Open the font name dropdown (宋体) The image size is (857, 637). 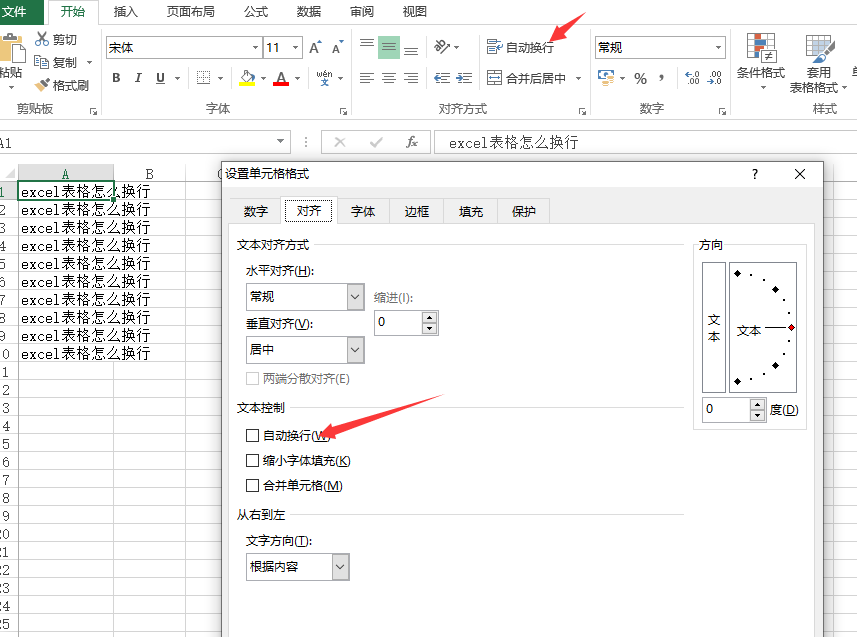point(255,48)
